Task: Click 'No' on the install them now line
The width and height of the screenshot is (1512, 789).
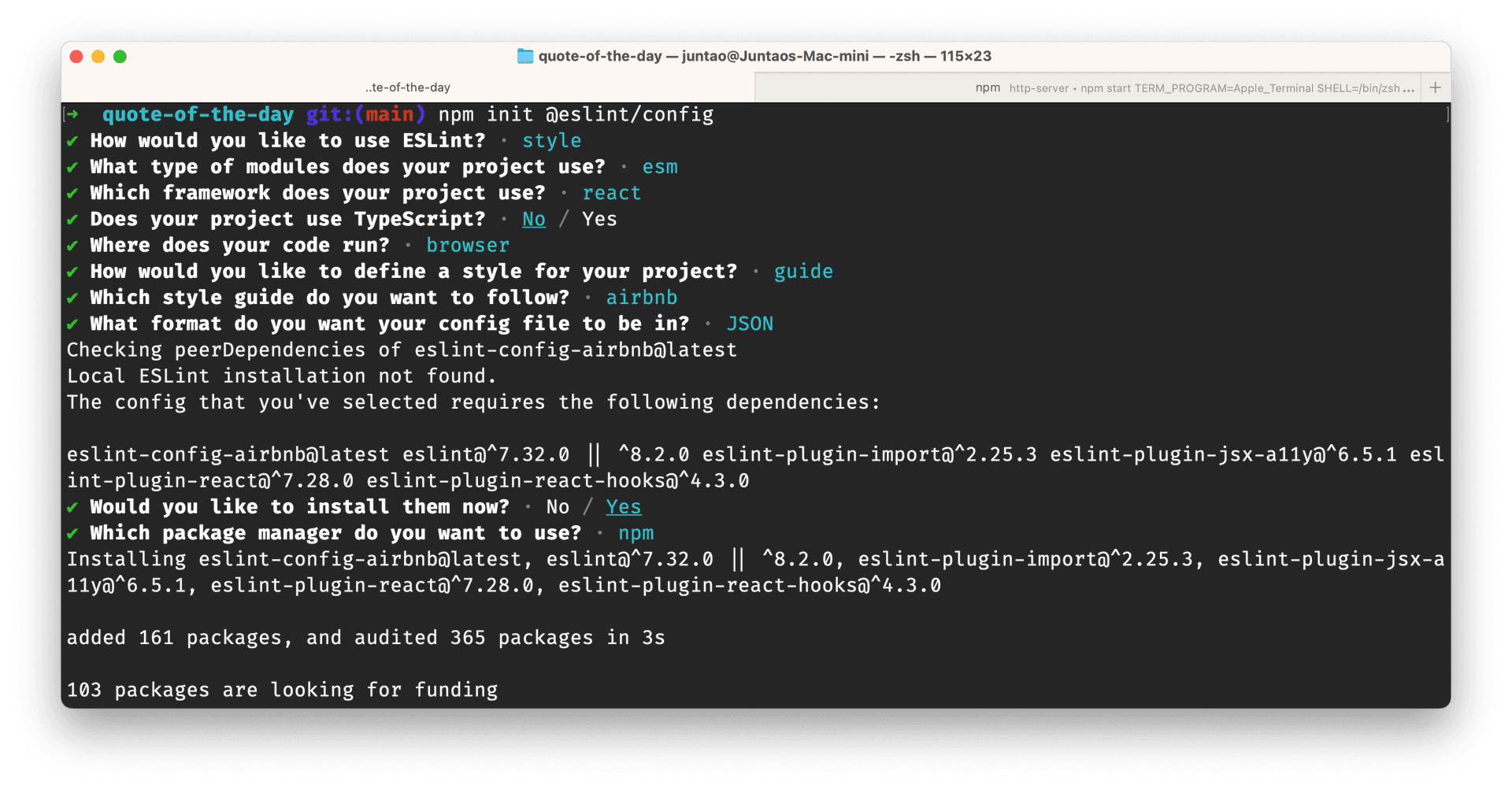Action: point(558,507)
